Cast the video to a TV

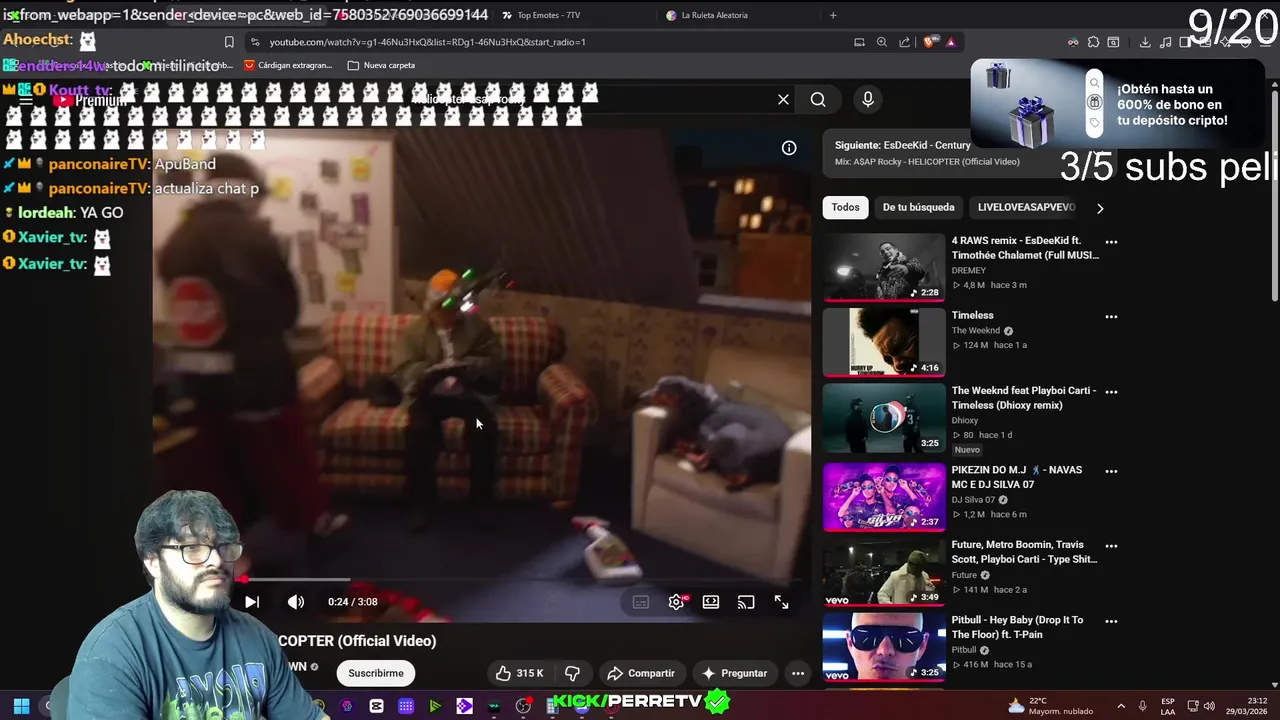coord(746,602)
